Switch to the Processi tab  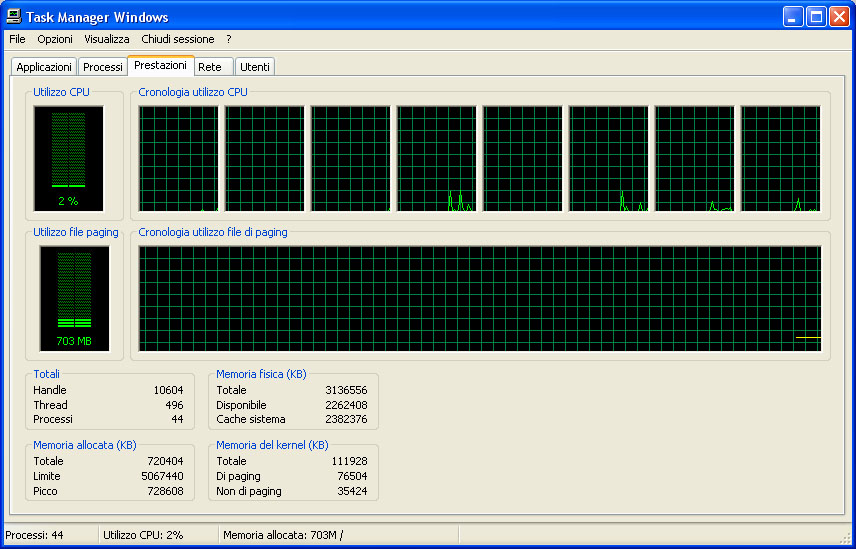click(x=103, y=67)
